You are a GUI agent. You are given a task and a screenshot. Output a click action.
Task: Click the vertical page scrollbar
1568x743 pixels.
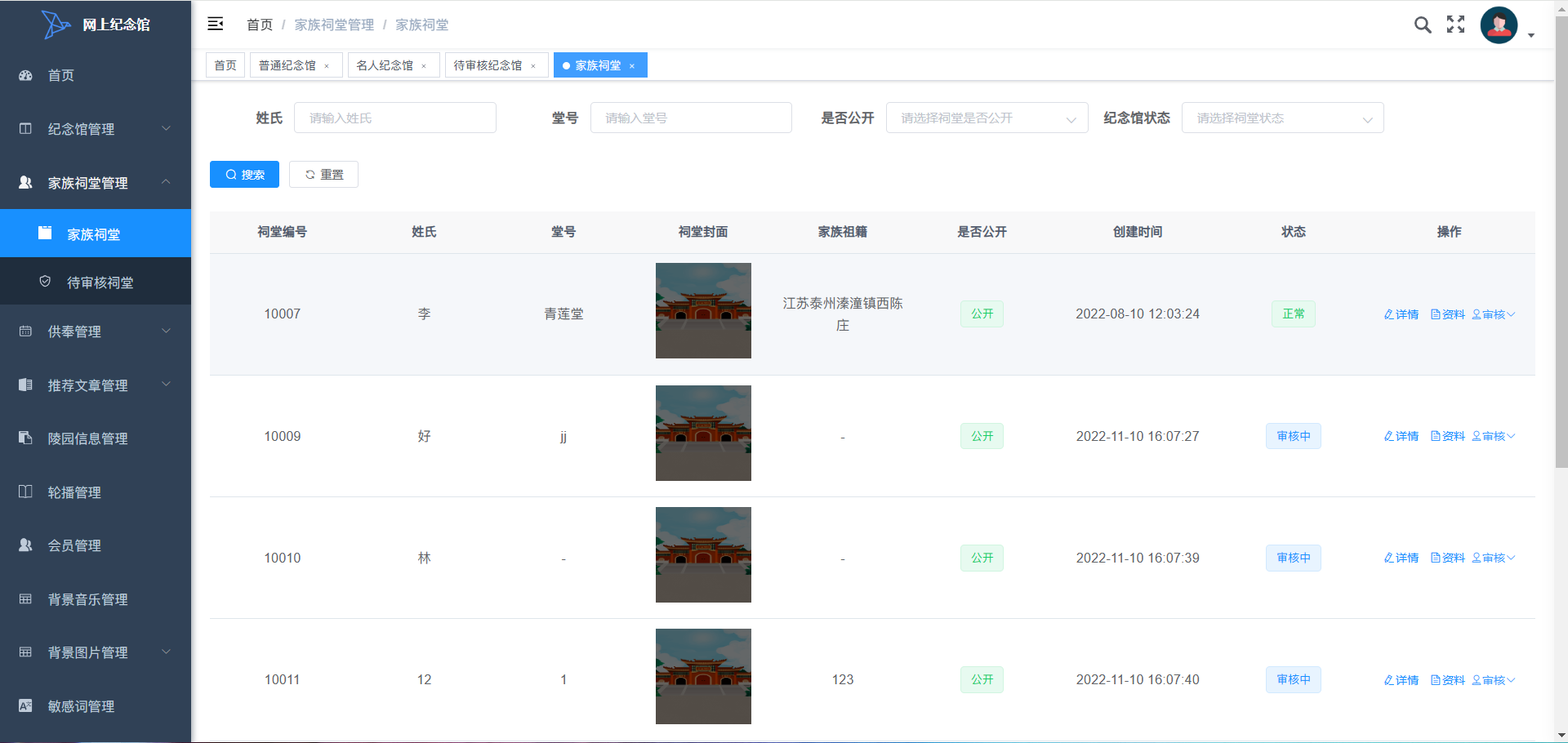tap(1561, 241)
